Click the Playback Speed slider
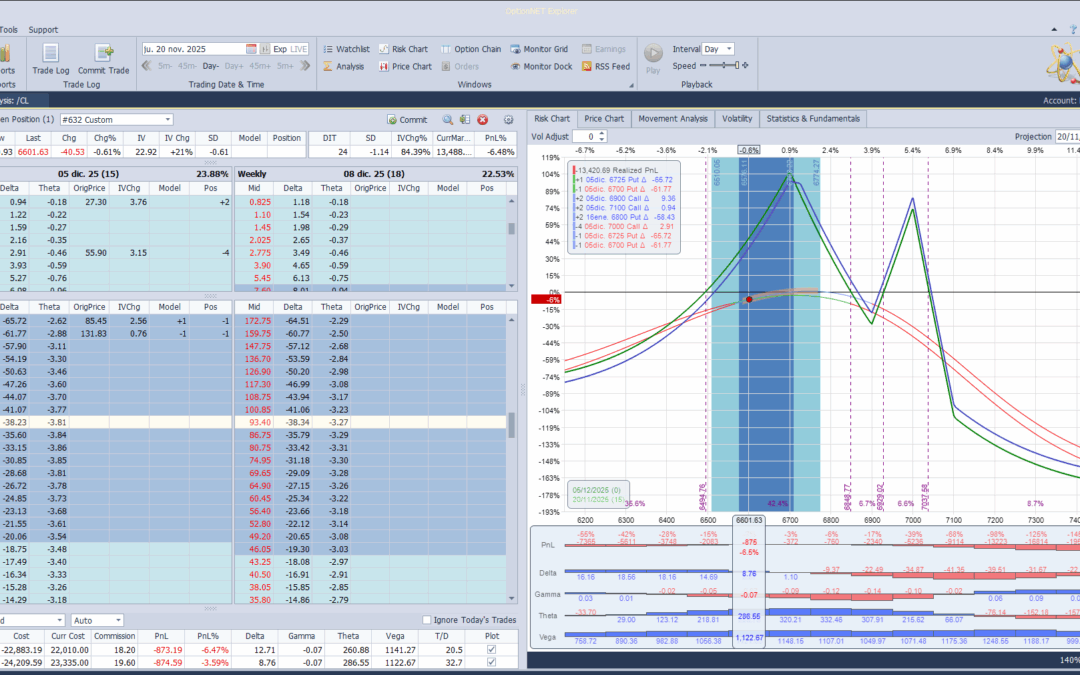 coord(724,65)
